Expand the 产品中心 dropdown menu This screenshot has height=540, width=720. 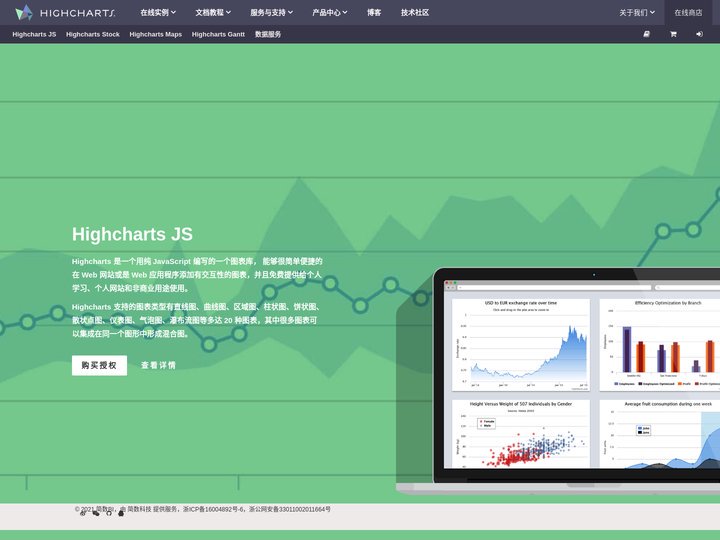click(330, 12)
